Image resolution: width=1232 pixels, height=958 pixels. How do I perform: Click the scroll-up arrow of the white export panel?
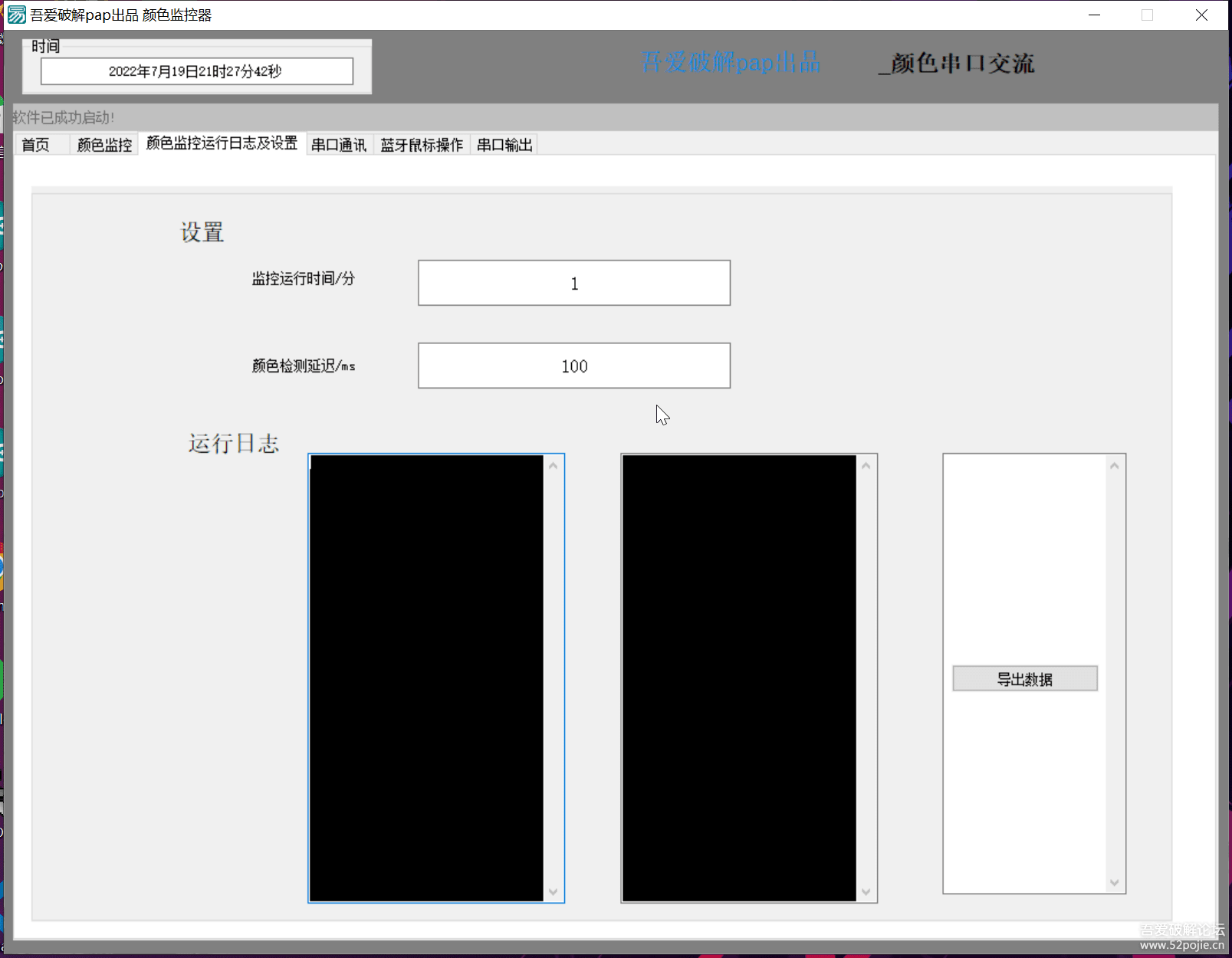(1115, 465)
